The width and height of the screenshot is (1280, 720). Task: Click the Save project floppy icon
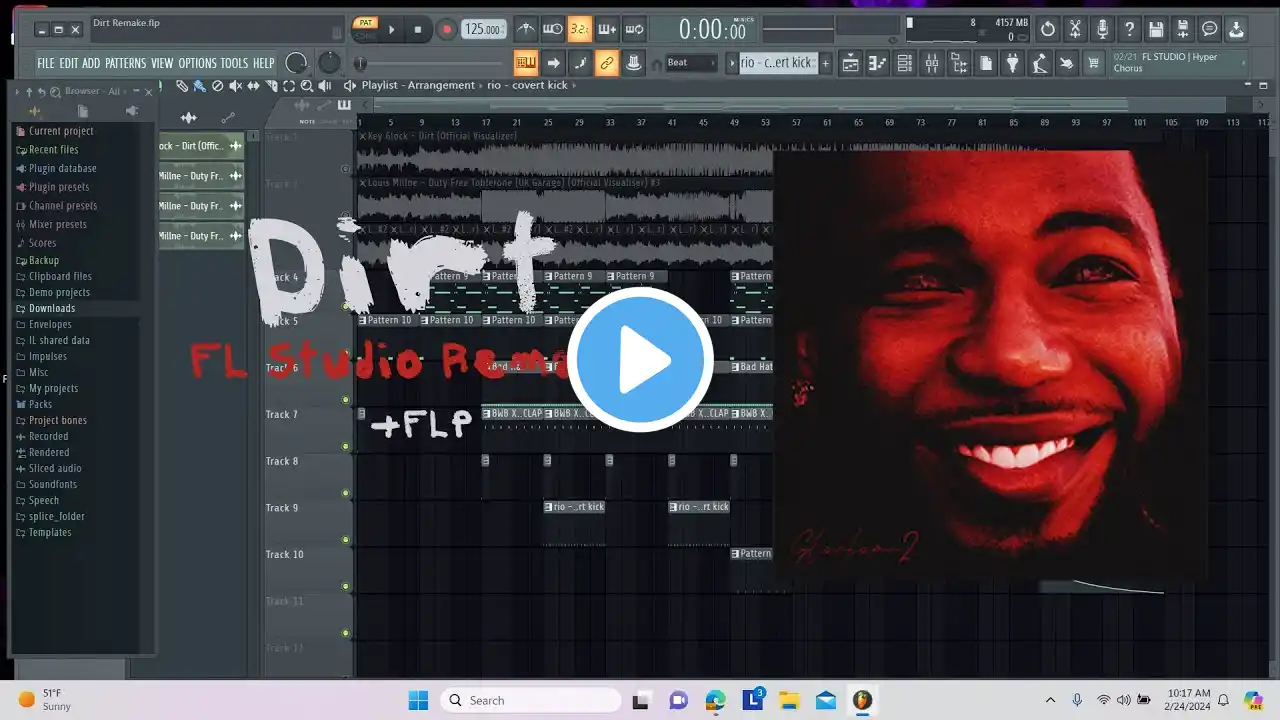[1156, 30]
